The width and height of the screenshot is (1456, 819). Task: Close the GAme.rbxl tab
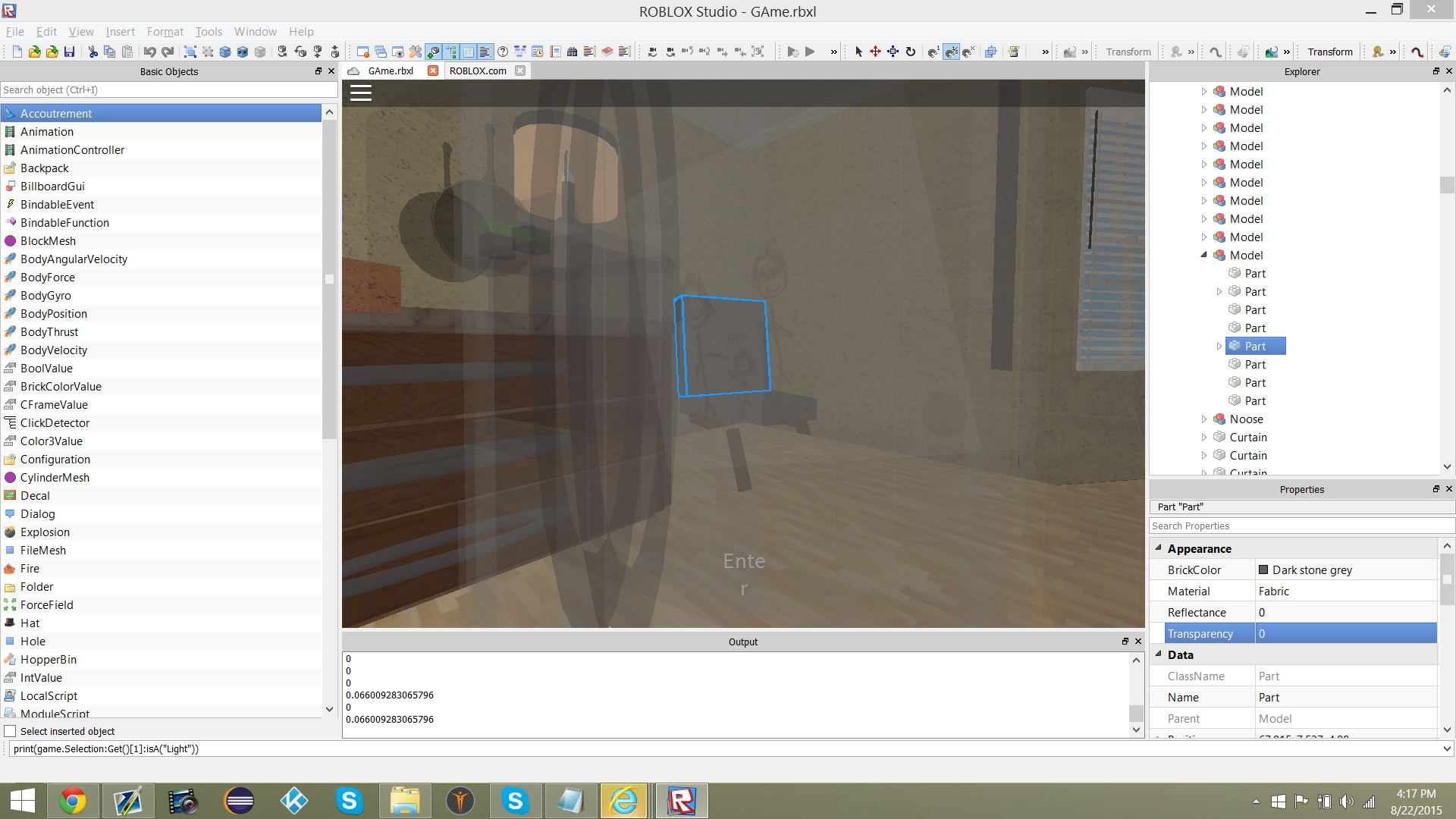click(433, 71)
